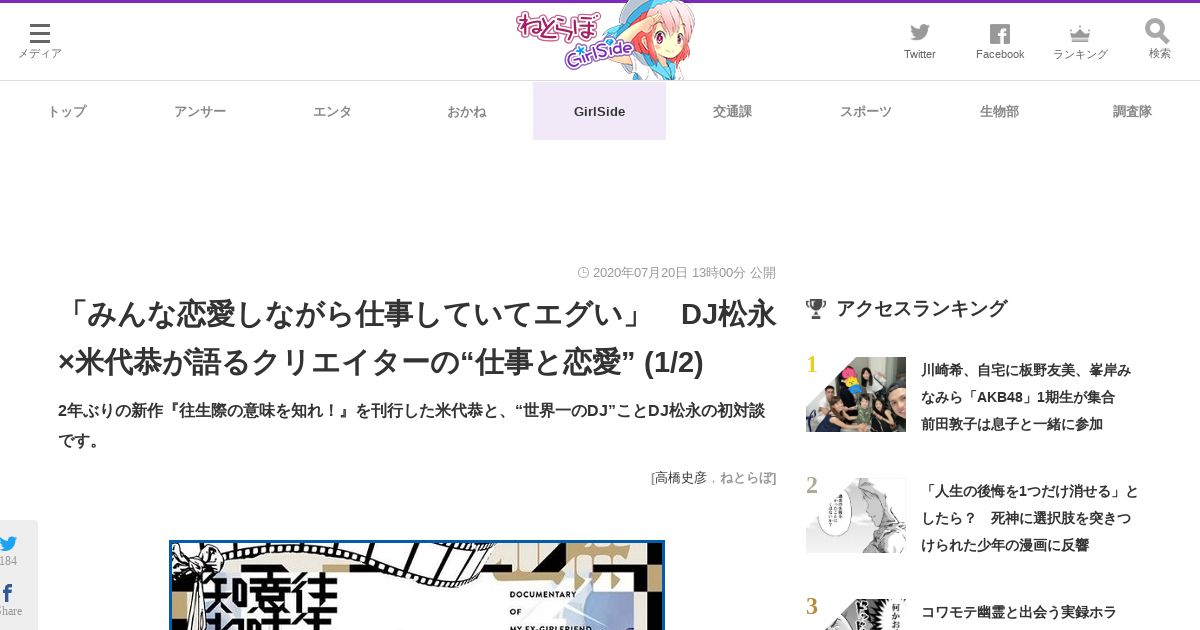Switch to the おかね tab
This screenshot has width=1200, height=630.
(x=466, y=111)
